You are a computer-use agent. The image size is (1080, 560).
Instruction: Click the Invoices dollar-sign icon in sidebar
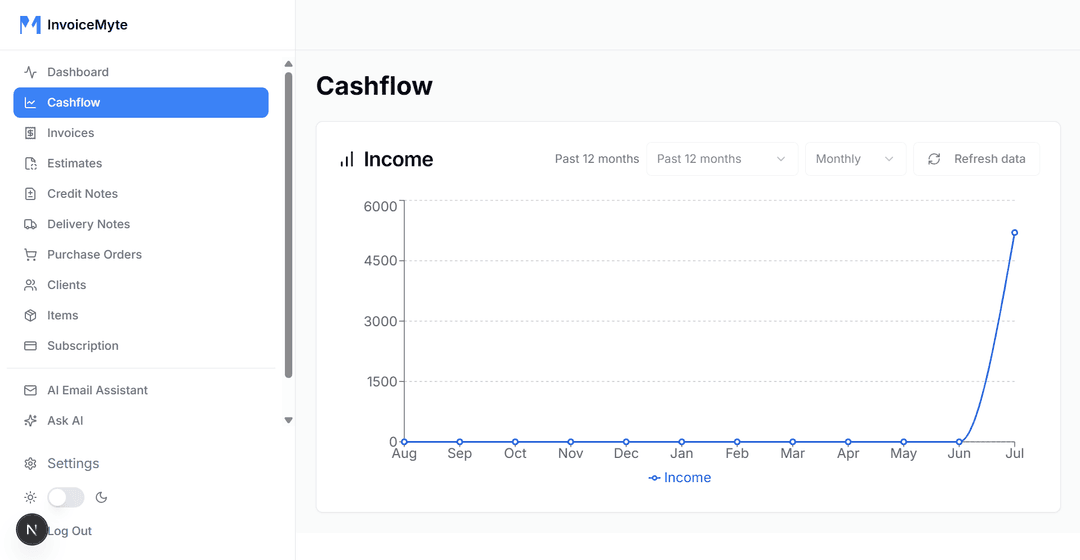(x=30, y=133)
